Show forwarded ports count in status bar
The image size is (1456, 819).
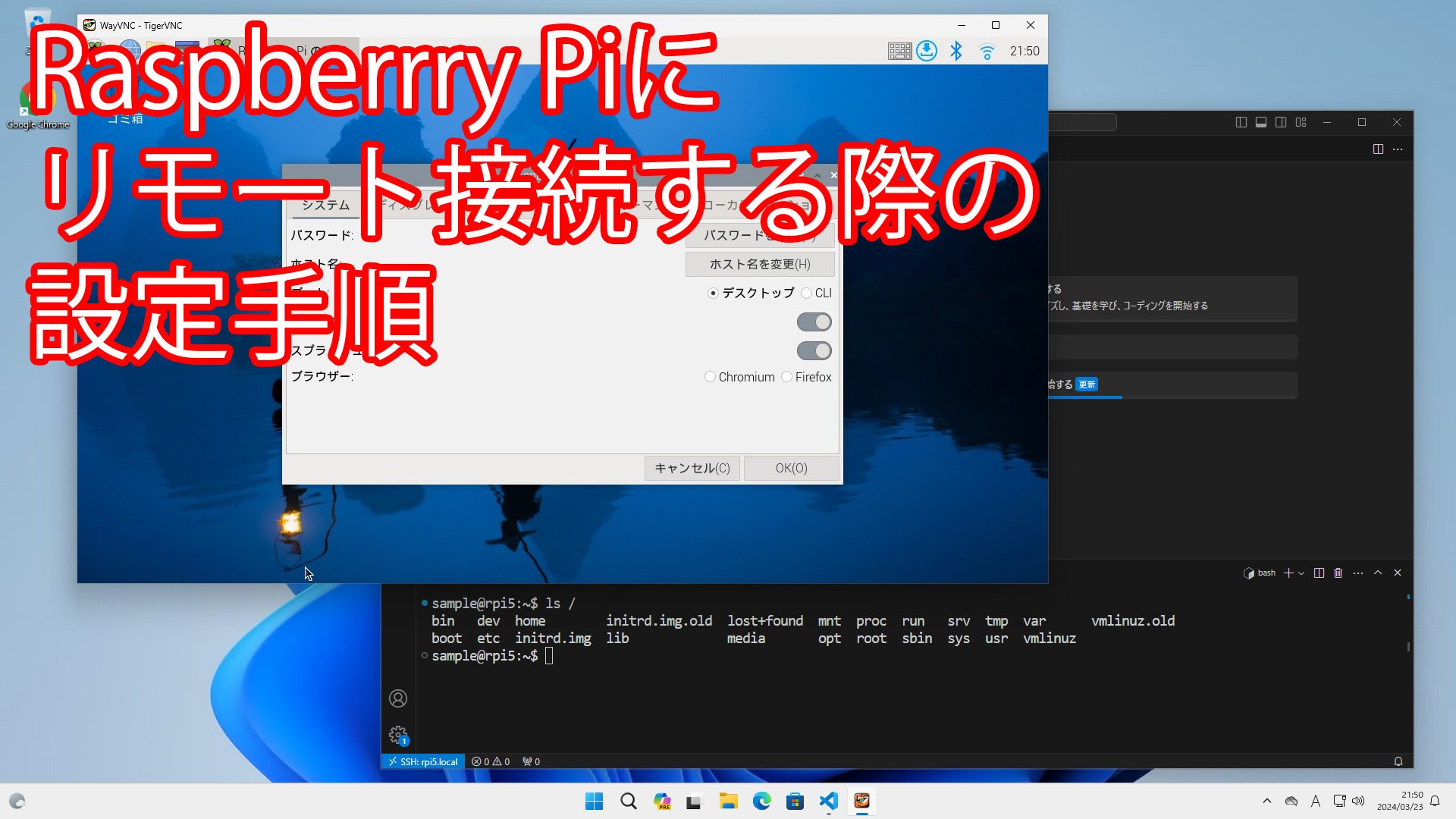(x=531, y=761)
